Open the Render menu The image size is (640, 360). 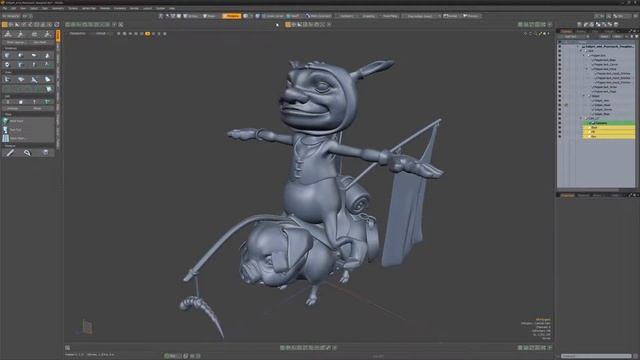click(134, 8)
